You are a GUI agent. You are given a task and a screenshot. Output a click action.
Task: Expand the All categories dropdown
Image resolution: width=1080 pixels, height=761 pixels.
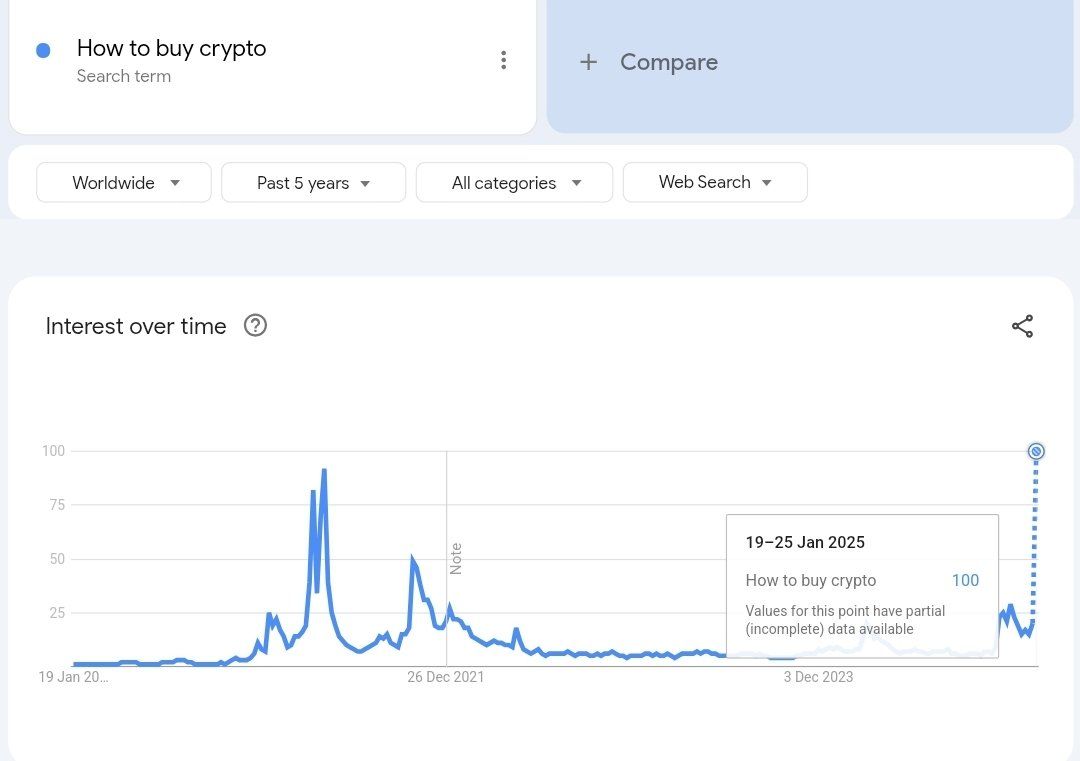point(514,183)
